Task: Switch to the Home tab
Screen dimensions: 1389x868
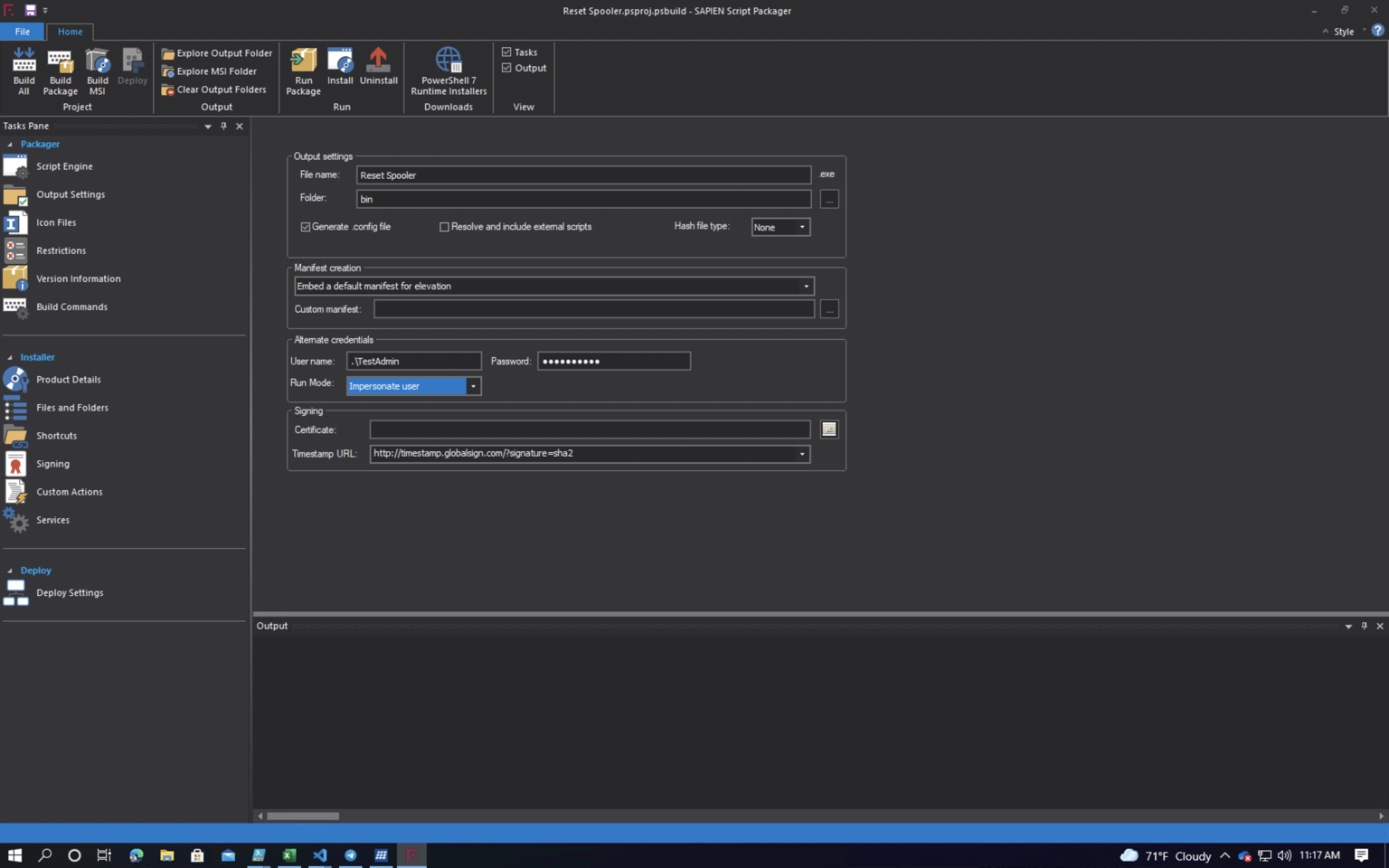Action: click(70, 32)
